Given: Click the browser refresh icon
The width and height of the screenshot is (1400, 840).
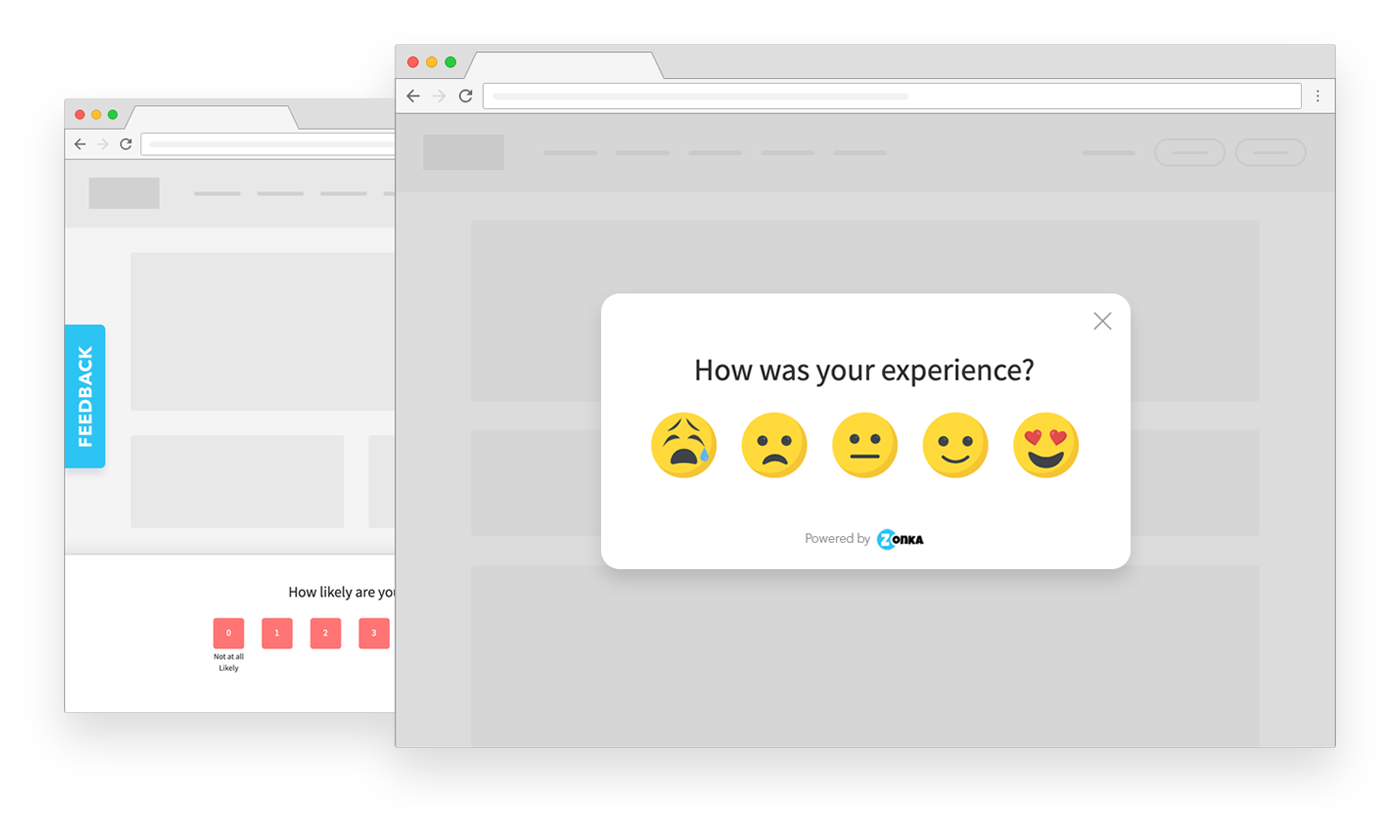Looking at the screenshot, I should 465,96.
